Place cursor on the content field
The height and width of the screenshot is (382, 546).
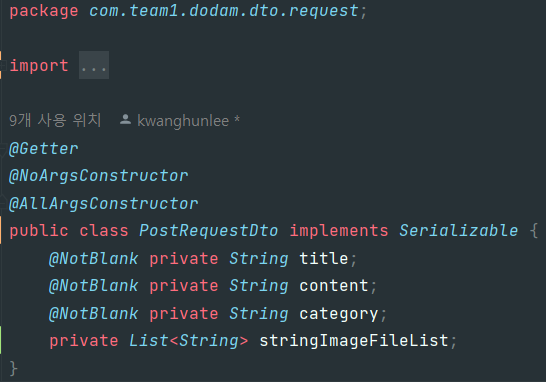tap(334, 286)
